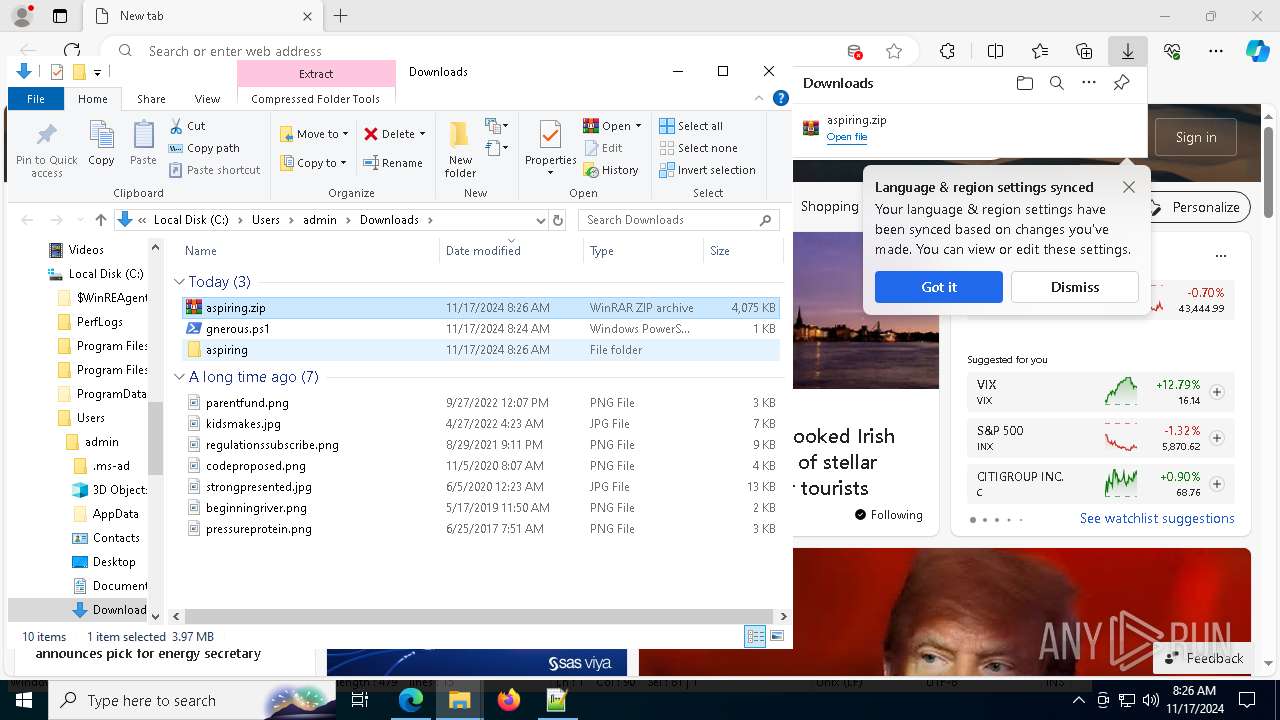The width and height of the screenshot is (1280, 720).
Task: Open the Properties ribbon button
Action: pos(550,148)
